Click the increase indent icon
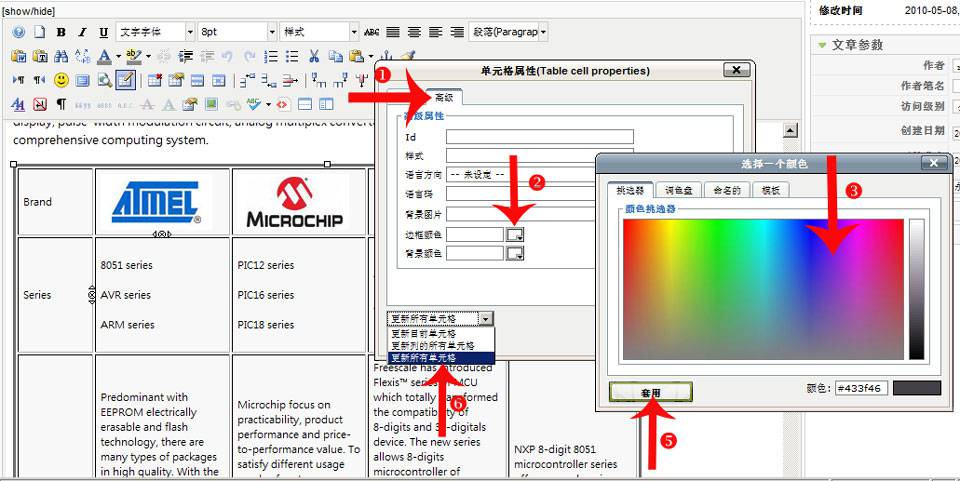The image size is (960, 481). (x=186, y=56)
